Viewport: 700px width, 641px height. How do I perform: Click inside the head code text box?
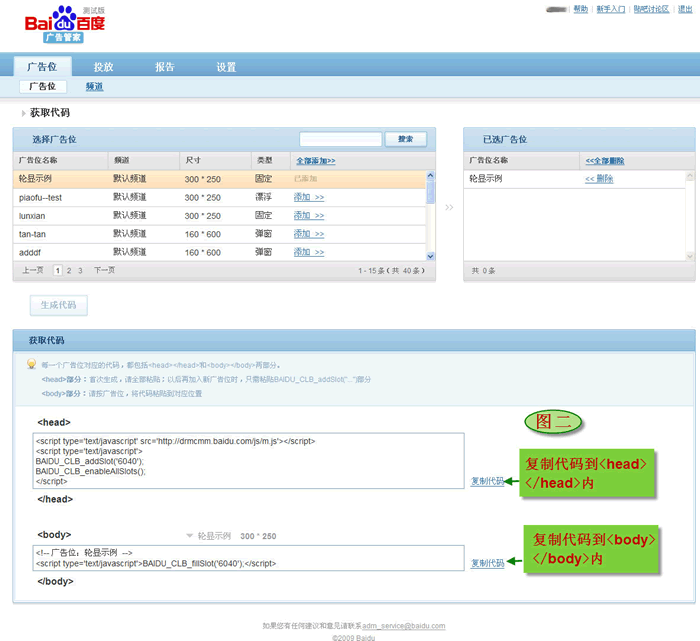[x=249, y=461]
